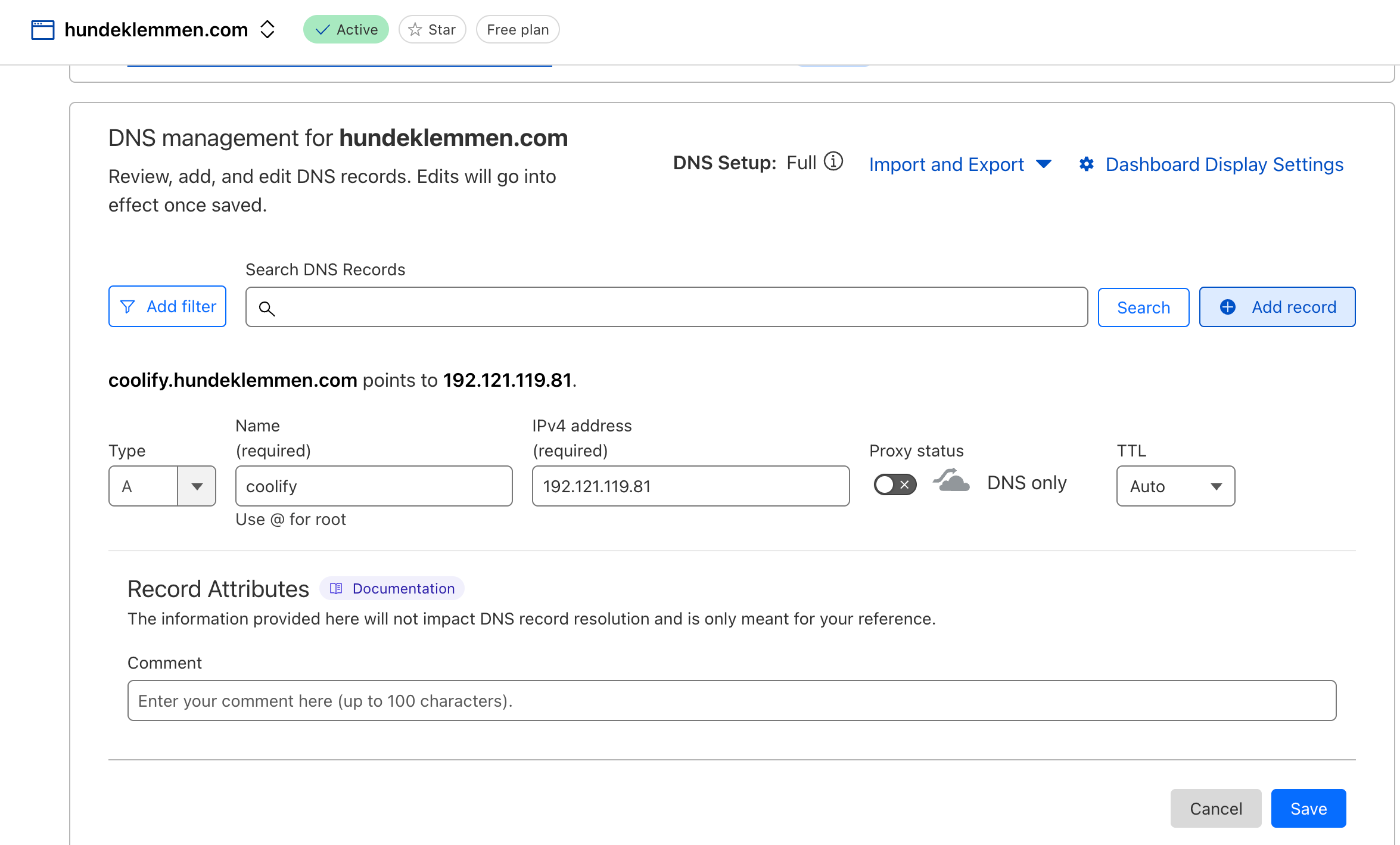Click the book icon on the Documentation badge
Image resolution: width=1400 pixels, height=845 pixels.
(337, 588)
